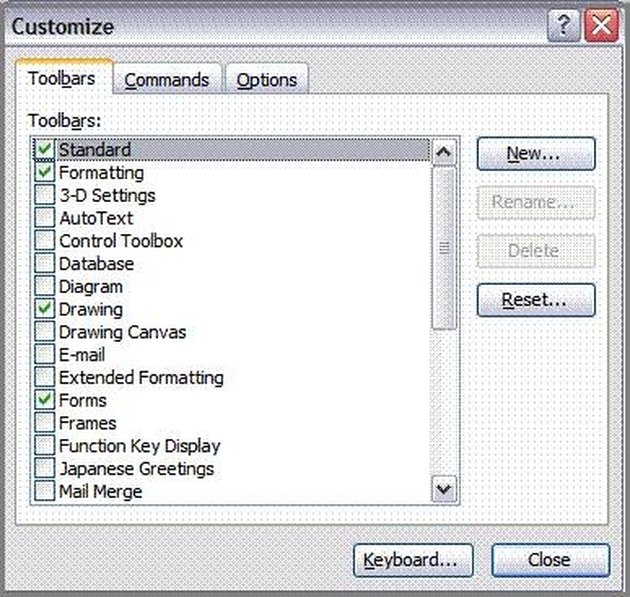Disable the Forms toolbar checkbox
630x597 pixels.
45,400
